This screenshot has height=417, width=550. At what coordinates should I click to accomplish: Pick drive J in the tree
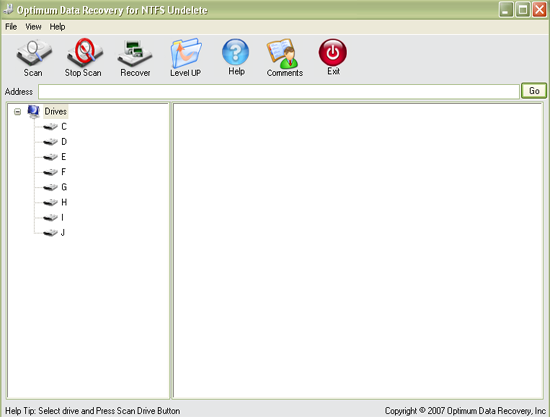[63, 233]
